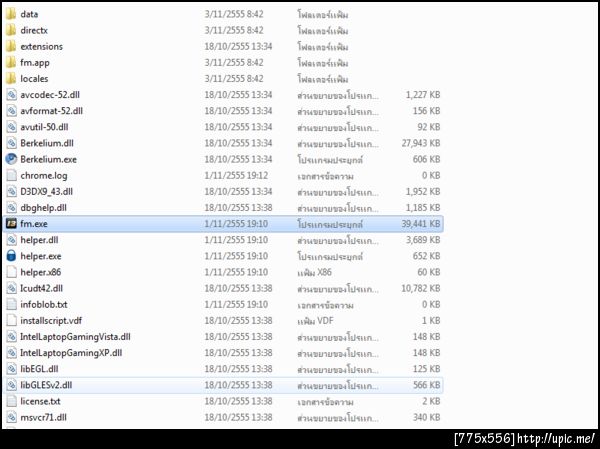Screen dimensions: 600x449
Task: Click the file name "Icudt42.dll"
Action: pyautogui.click(x=41, y=288)
